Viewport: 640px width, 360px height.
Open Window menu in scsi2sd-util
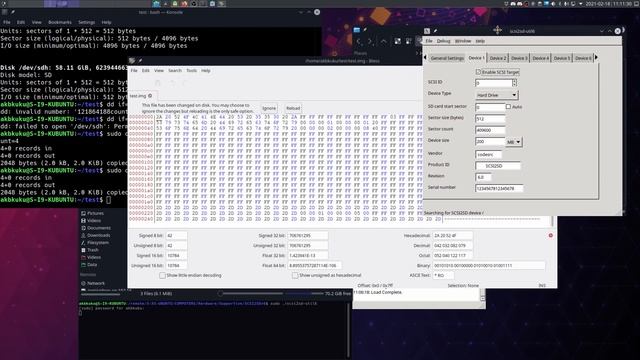[x=463, y=41]
